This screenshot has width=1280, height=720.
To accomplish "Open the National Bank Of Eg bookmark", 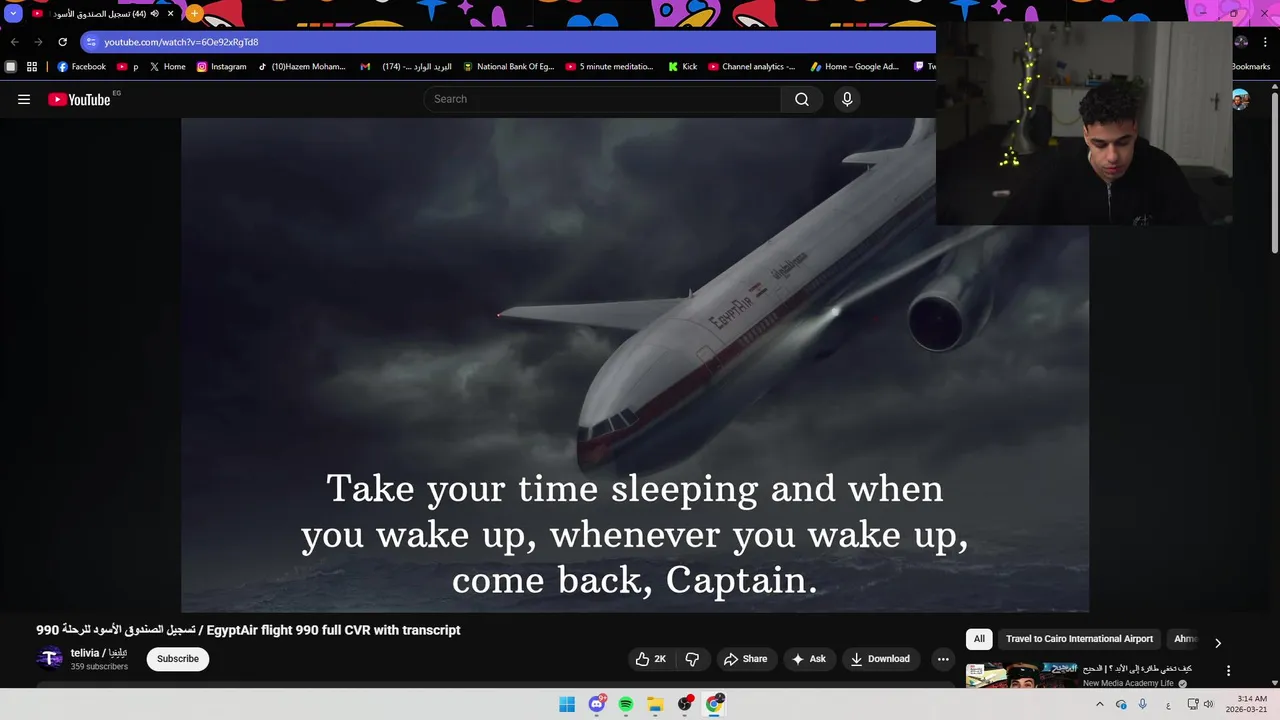I will tap(508, 67).
